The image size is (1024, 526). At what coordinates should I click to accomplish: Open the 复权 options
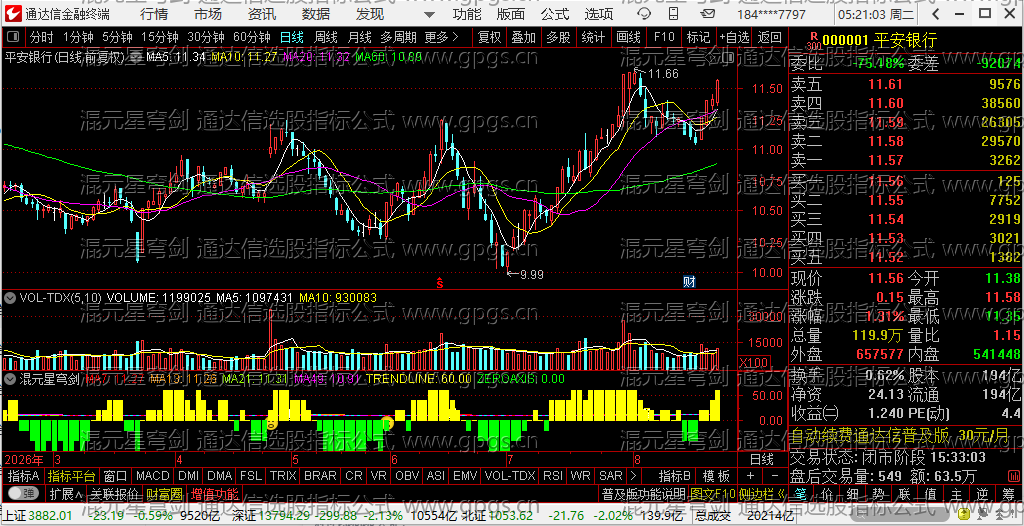(489, 37)
